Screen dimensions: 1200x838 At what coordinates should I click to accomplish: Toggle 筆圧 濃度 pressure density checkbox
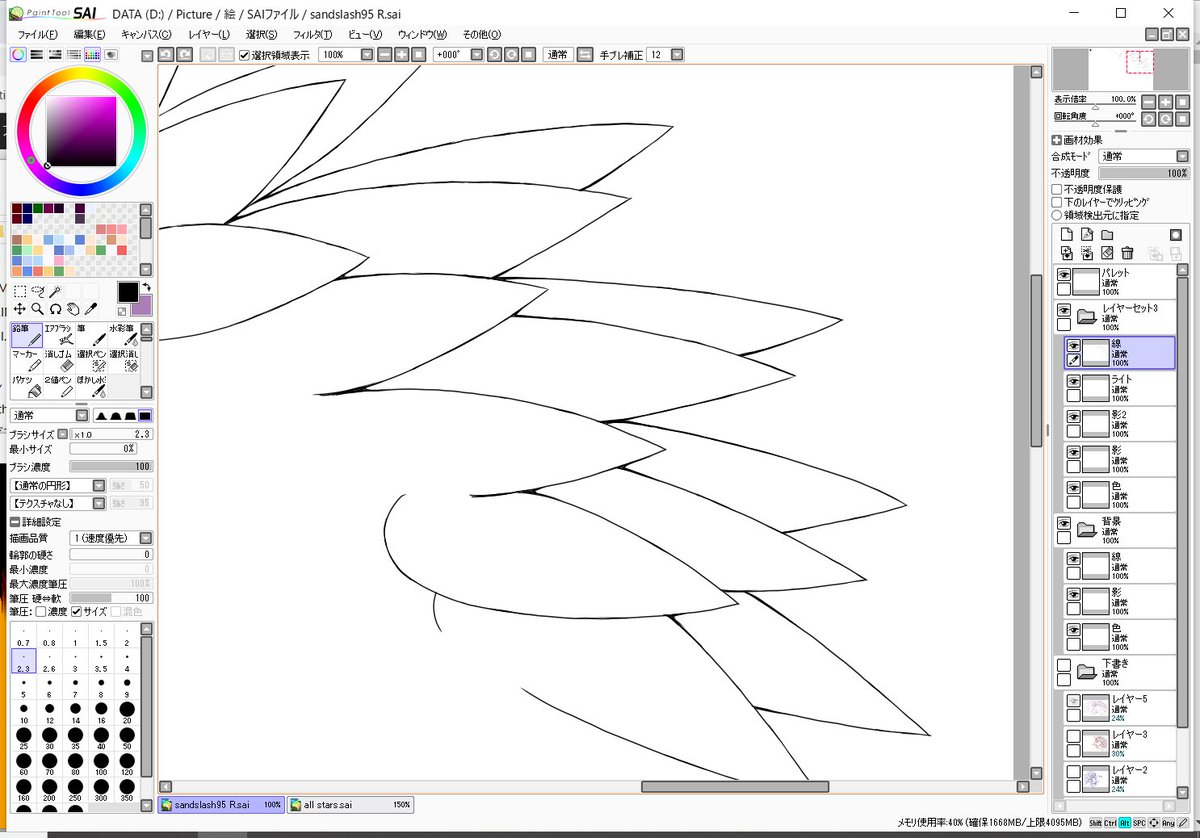41,611
